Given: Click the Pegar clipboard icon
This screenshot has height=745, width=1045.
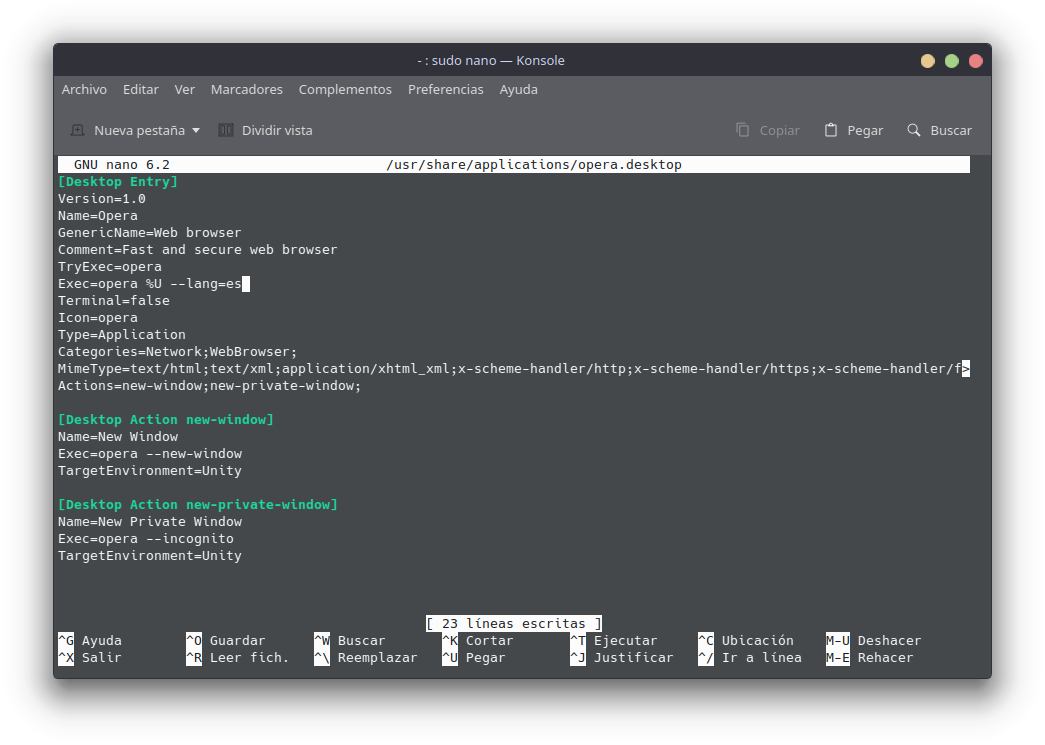Looking at the screenshot, I should pos(830,130).
